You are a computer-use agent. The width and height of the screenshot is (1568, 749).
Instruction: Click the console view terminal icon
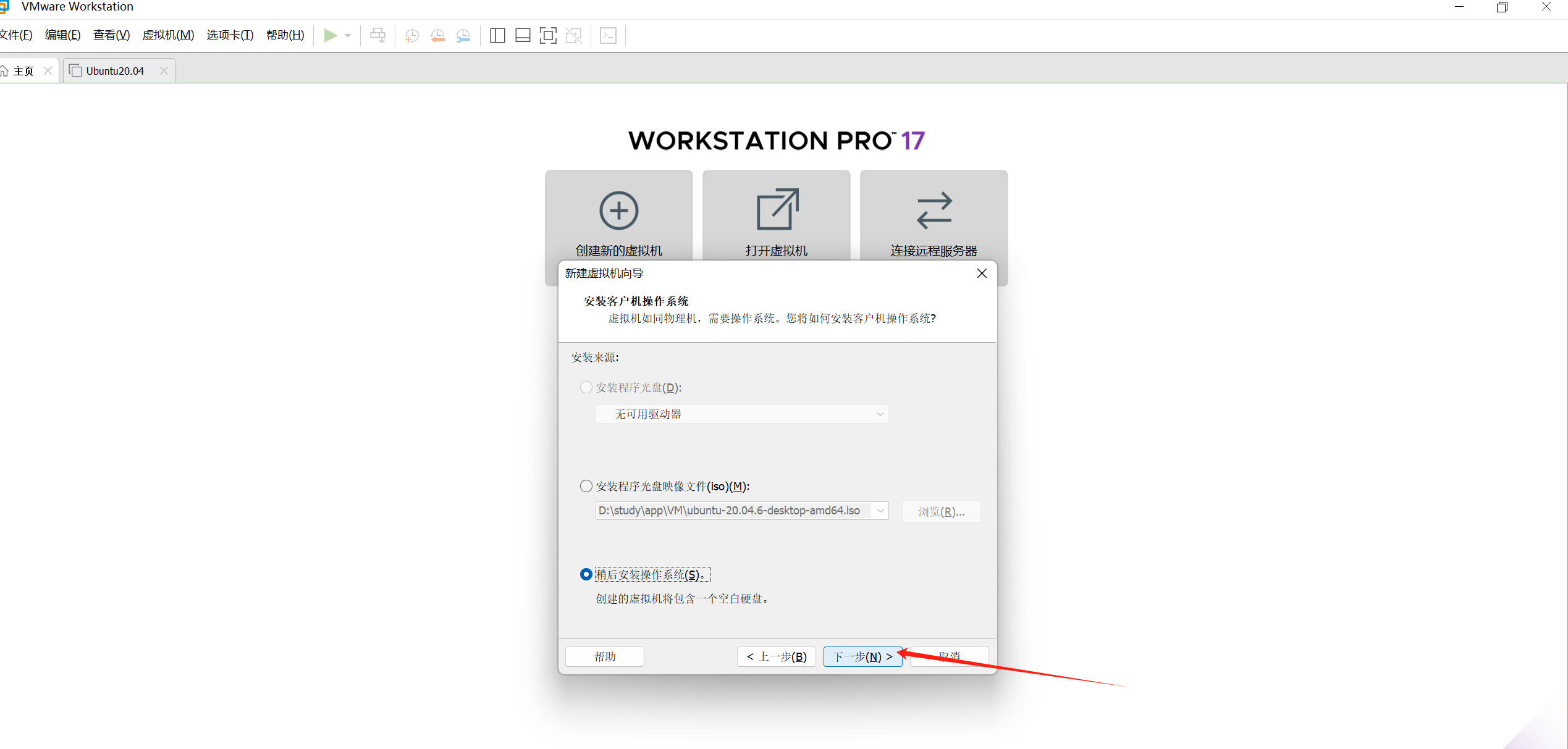pyautogui.click(x=608, y=35)
